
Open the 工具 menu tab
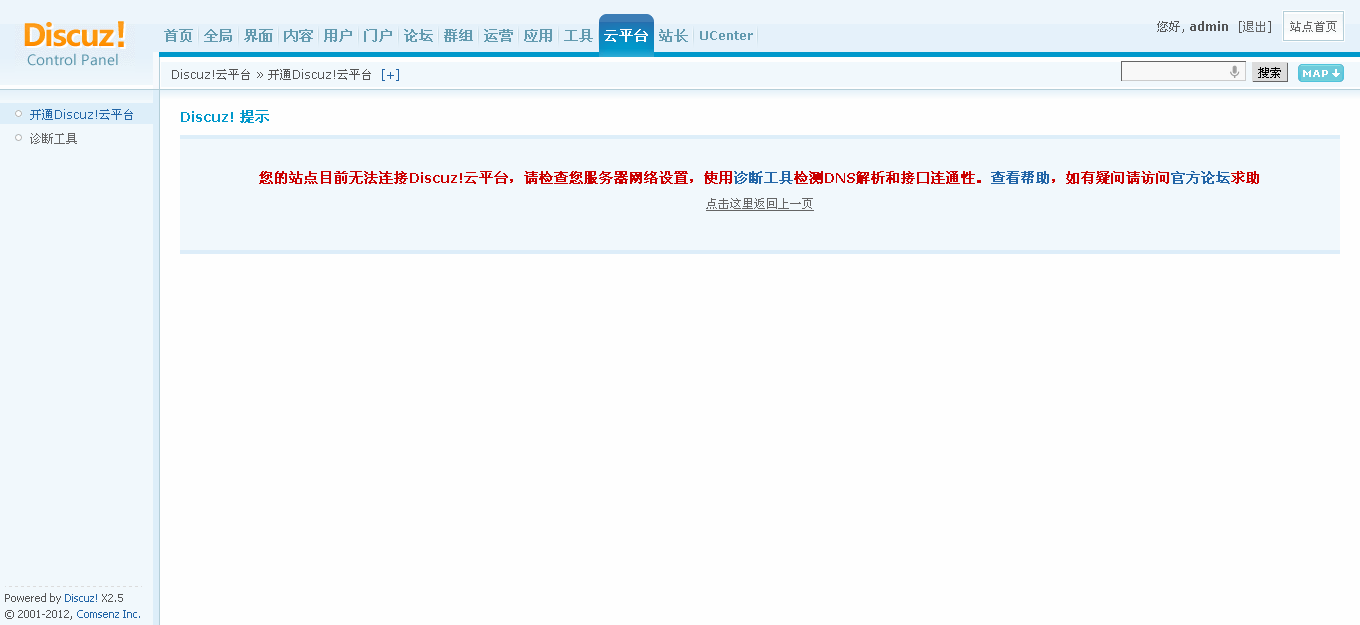coord(578,36)
